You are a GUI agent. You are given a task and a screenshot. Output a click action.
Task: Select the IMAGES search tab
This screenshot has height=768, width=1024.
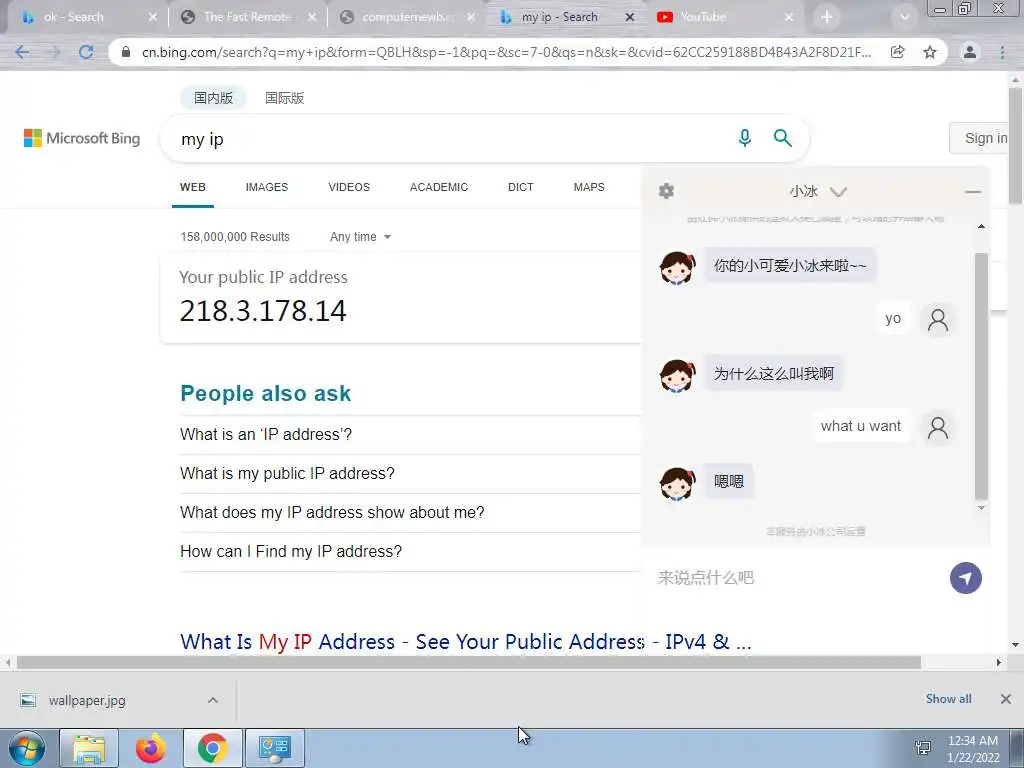click(x=266, y=187)
